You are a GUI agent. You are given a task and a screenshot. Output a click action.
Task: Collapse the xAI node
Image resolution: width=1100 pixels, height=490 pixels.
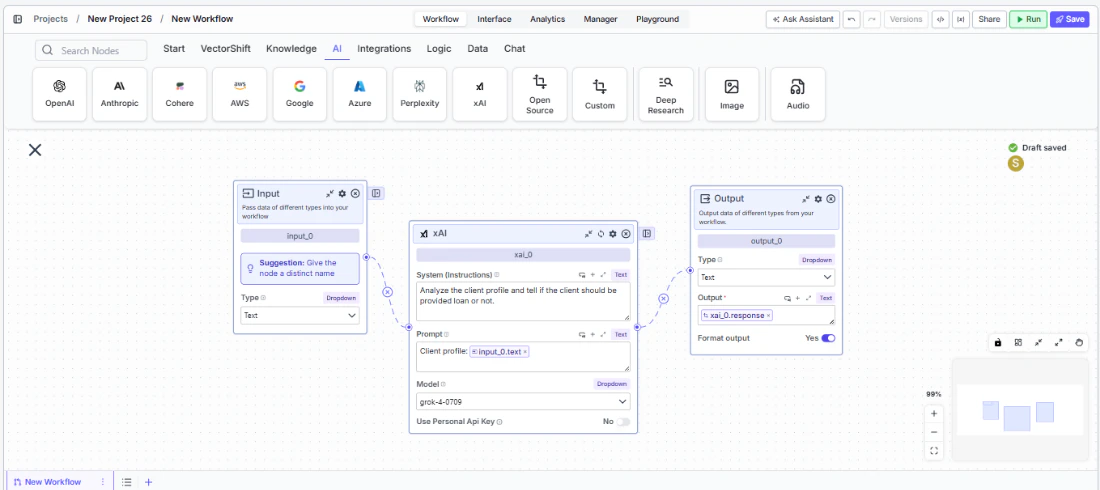[589, 234]
